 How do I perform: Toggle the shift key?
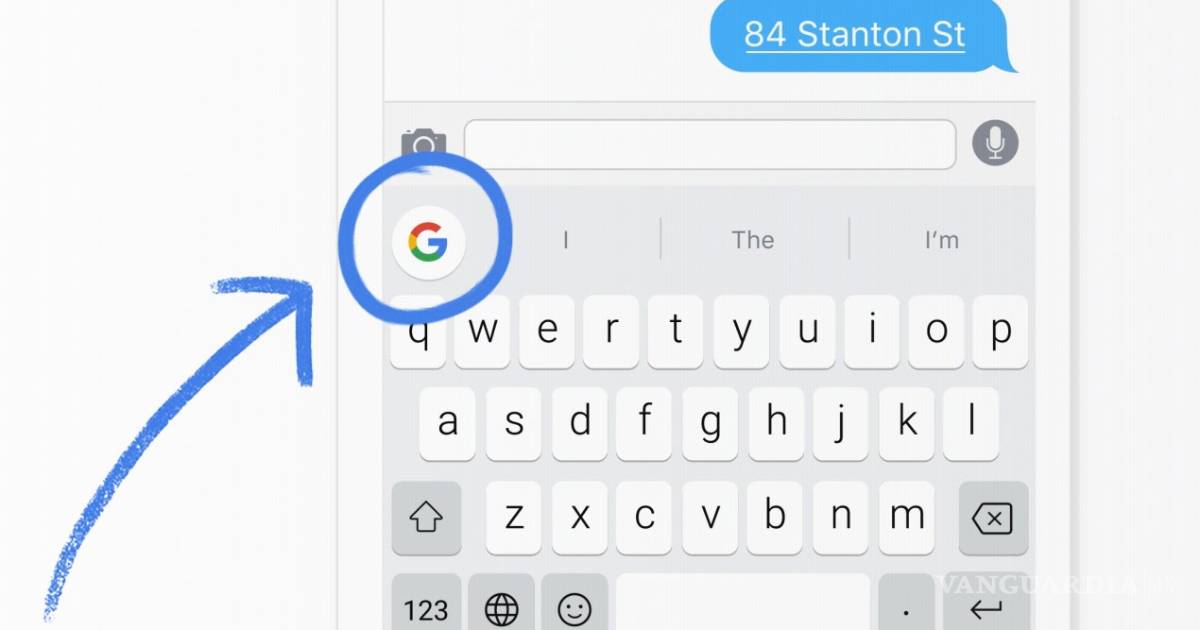(426, 518)
